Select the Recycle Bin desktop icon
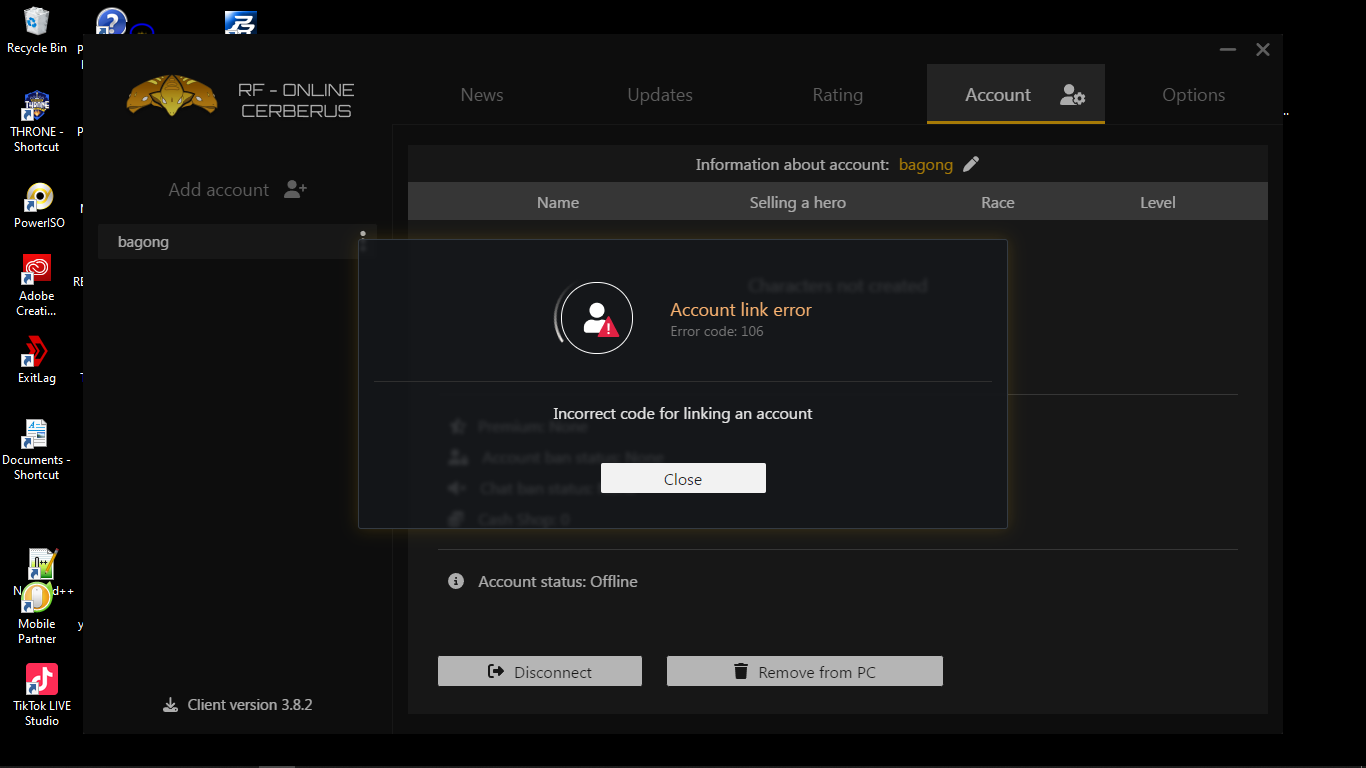 click(37, 30)
